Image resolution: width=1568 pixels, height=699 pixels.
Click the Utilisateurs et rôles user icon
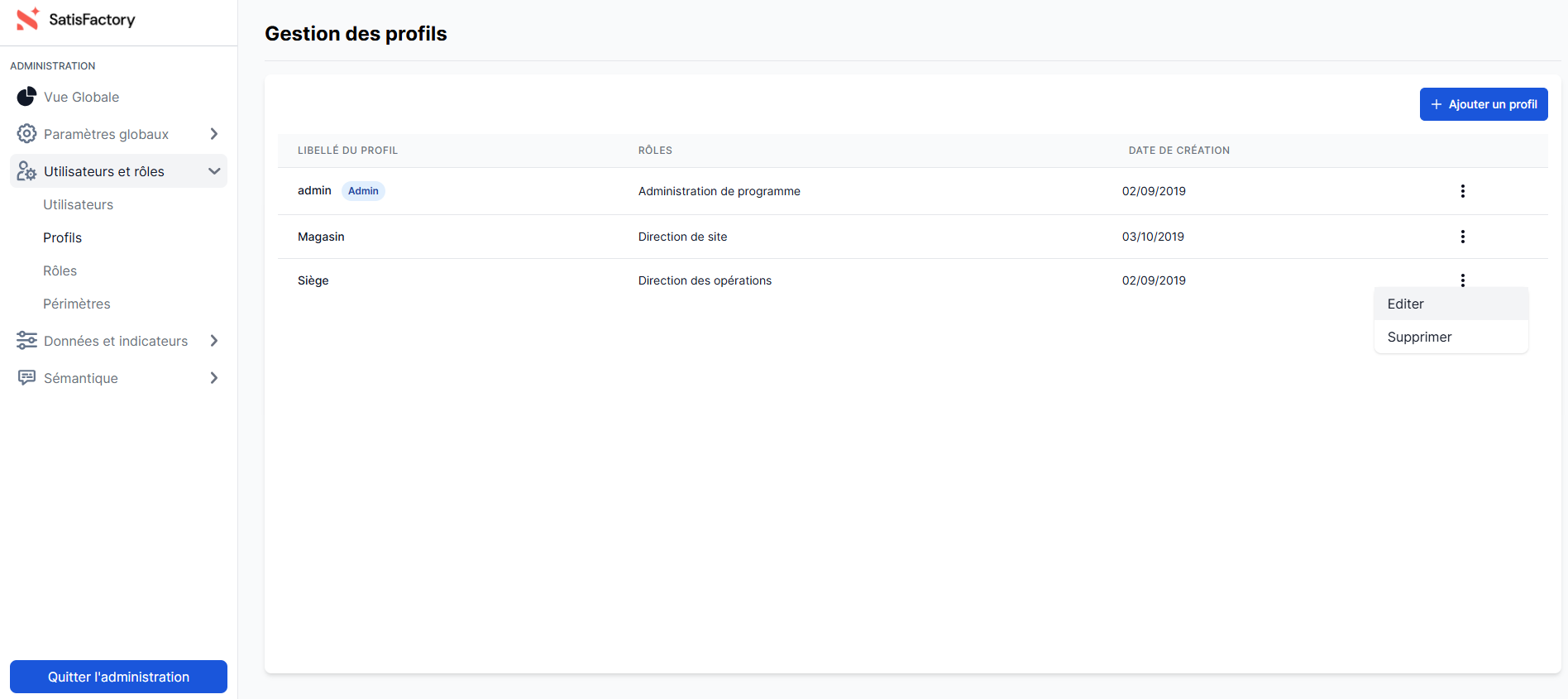26,171
